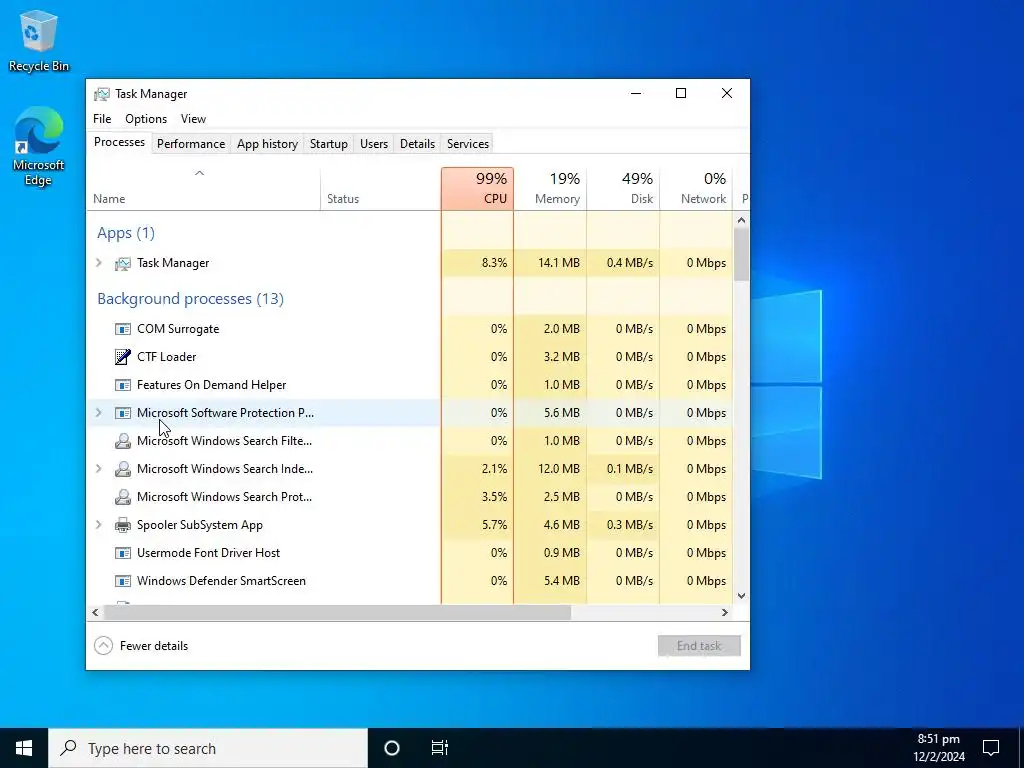The width and height of the screenshot is (1024, 768).
Task: Click the CTF Loader pen icon
Action: 123,357
